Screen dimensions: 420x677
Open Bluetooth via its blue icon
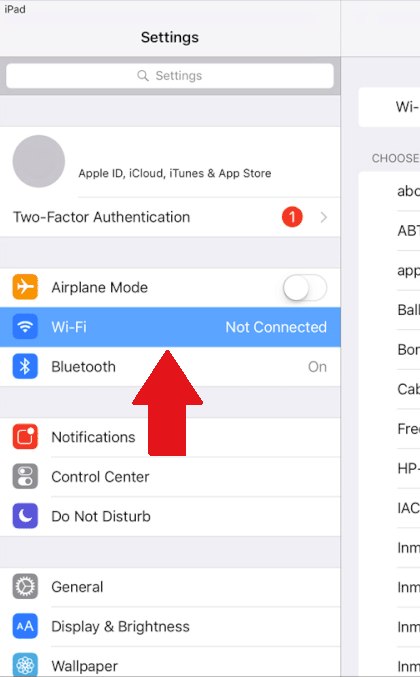[x=25, y=366]
